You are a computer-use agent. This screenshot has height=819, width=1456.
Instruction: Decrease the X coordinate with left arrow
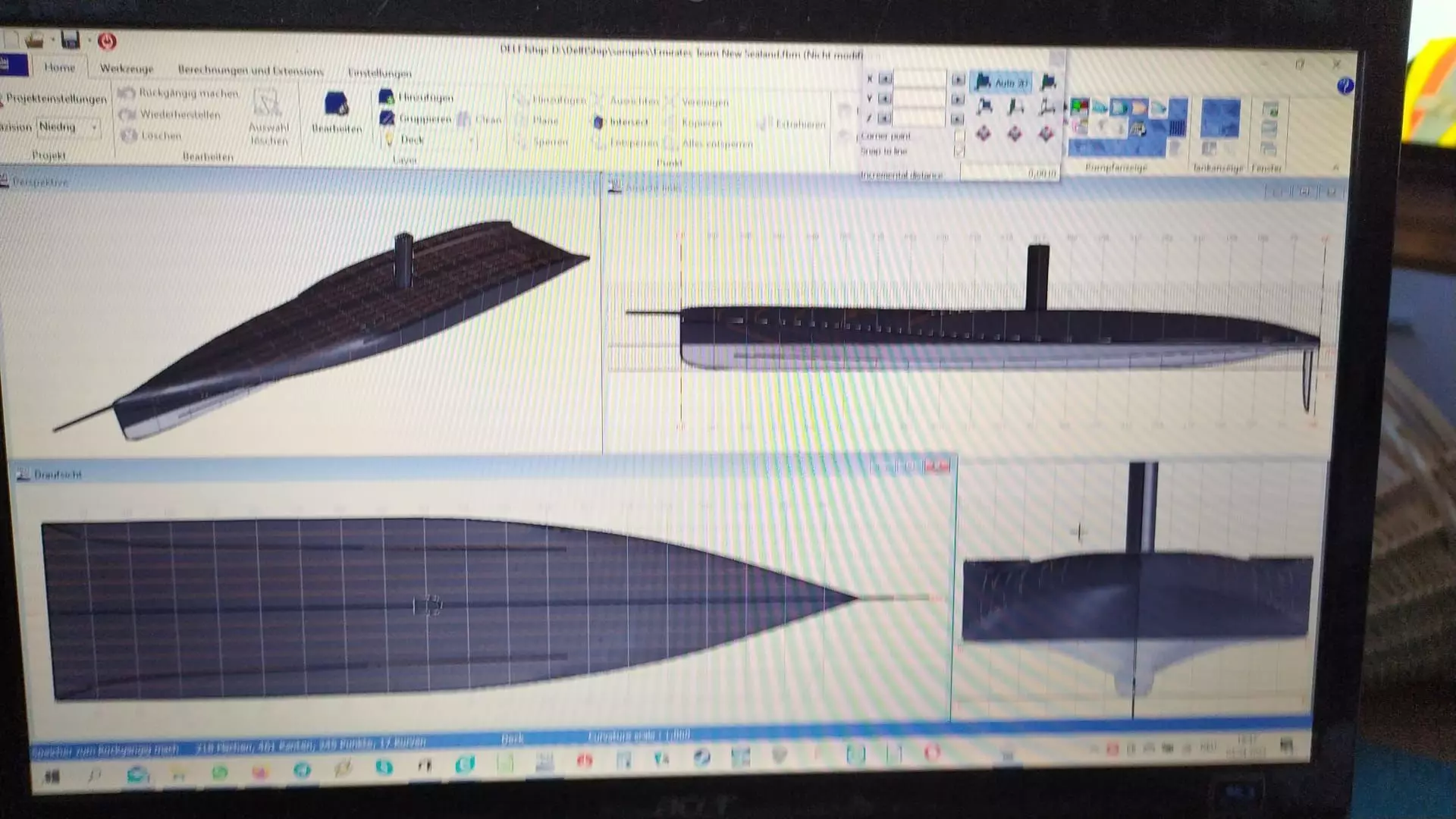point(885,79)
